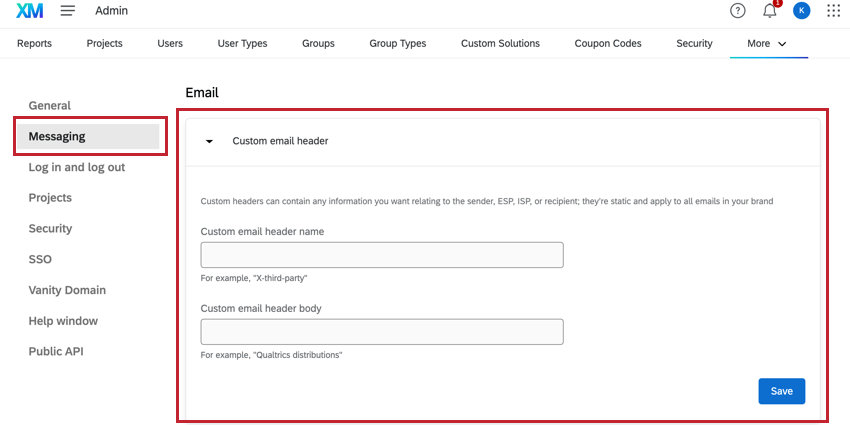Open the Coupon Codes tab
This screenshot has width=850, height=425.
tap(608, 44)
